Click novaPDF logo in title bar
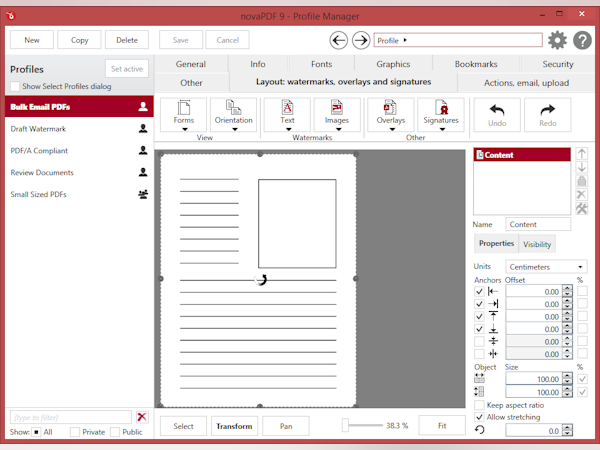 coord(11,15)
